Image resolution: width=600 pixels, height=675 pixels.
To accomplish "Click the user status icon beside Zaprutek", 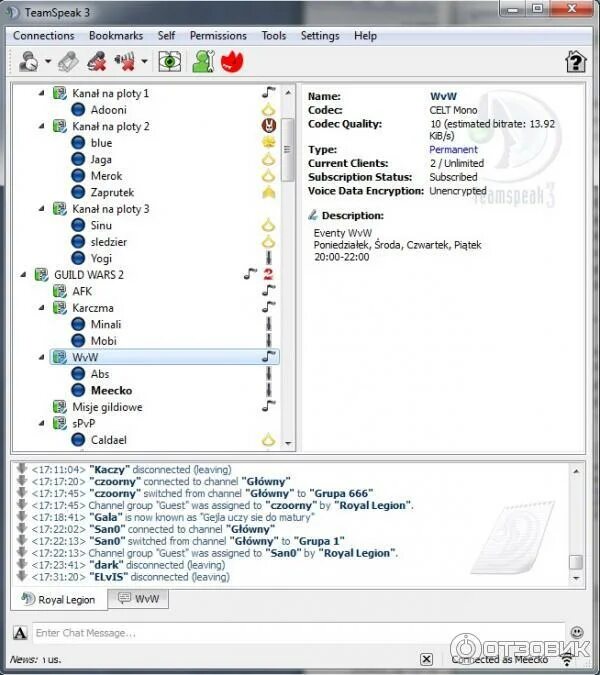I will tap(78, 192).
